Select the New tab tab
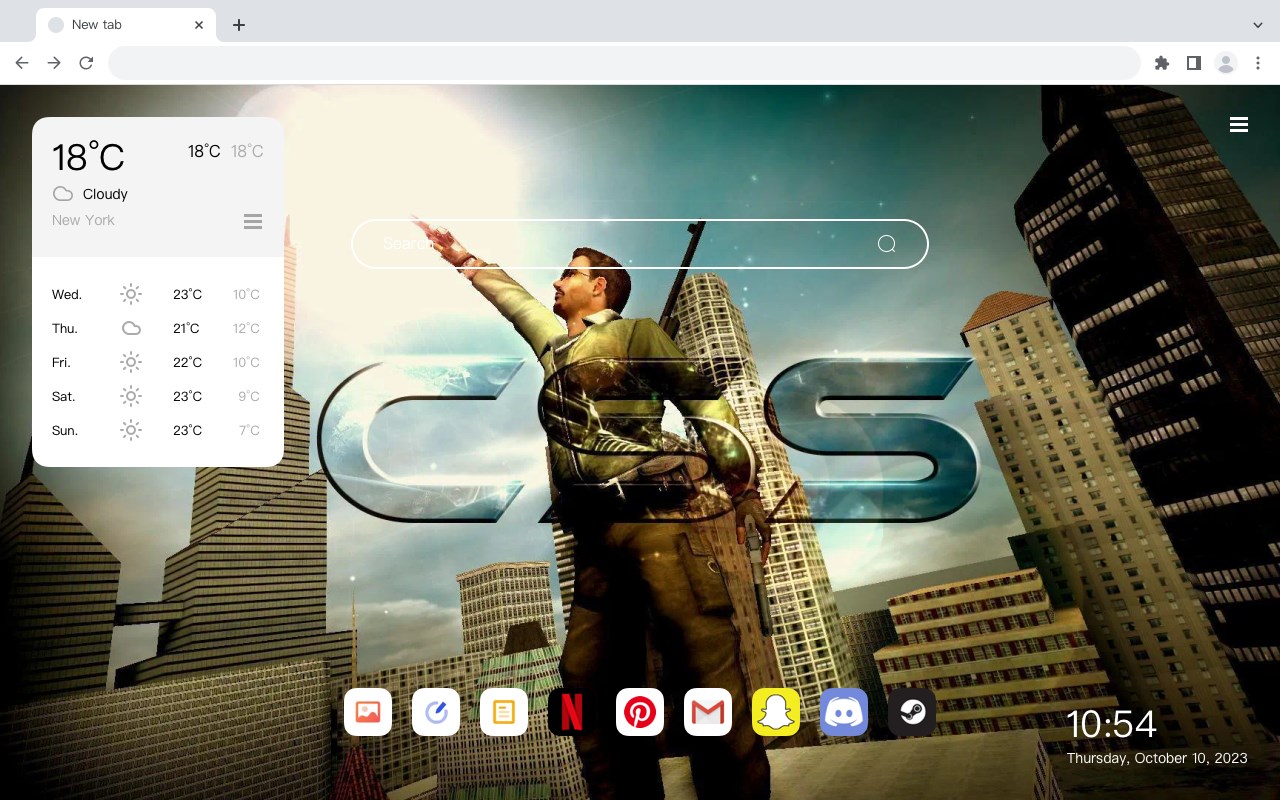The height and width of the screenshot is (800, 1280). [x=126, y=25]
